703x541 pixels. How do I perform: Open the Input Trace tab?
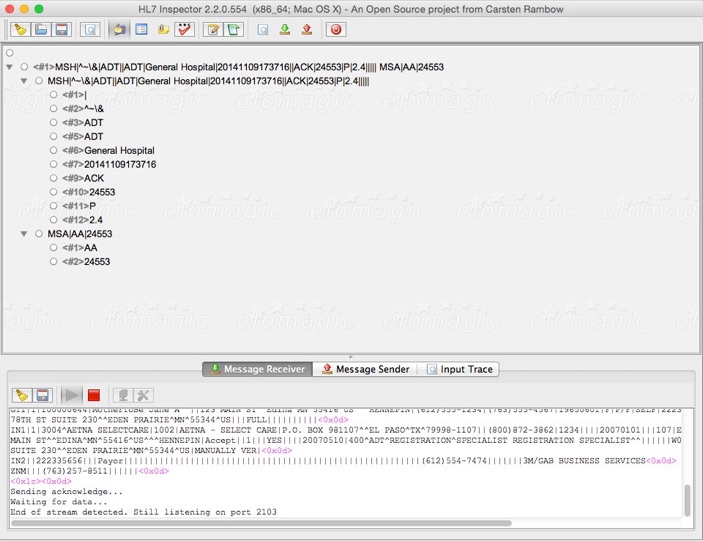pos(459,369)
